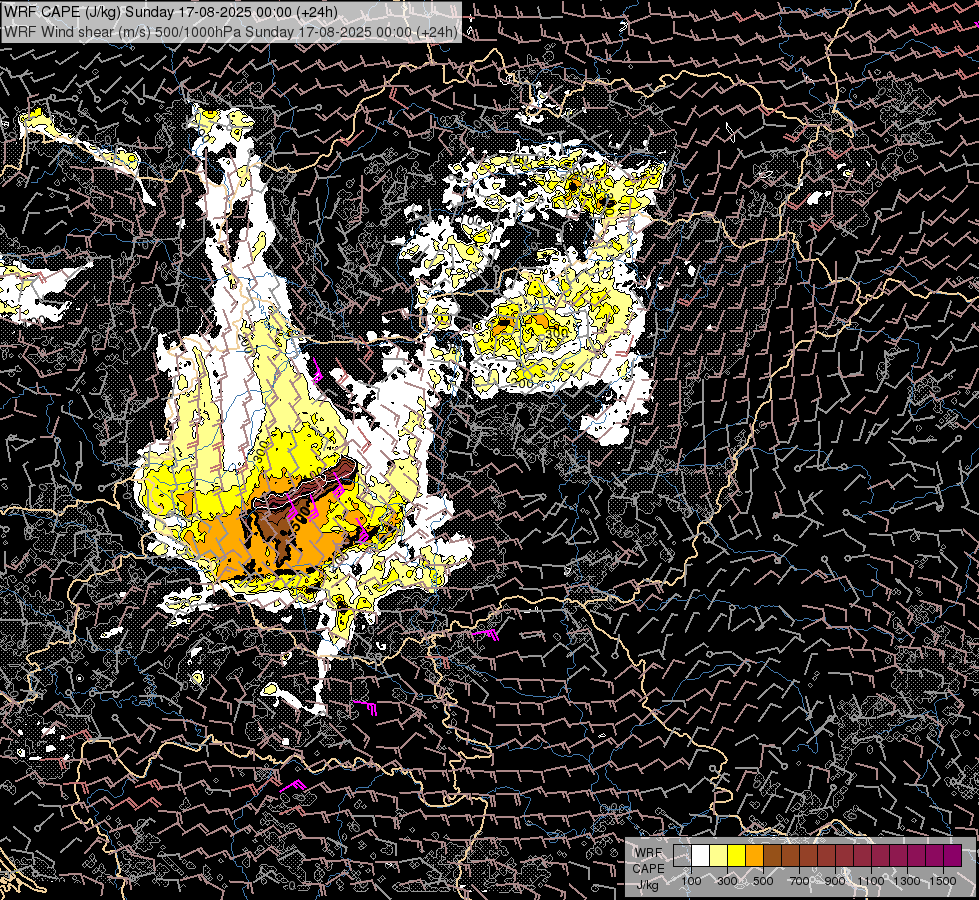Click the white 100–200 J/kg legend swatch
The height and width of the screenshot is (900, 979).
[x=701, y=855]
